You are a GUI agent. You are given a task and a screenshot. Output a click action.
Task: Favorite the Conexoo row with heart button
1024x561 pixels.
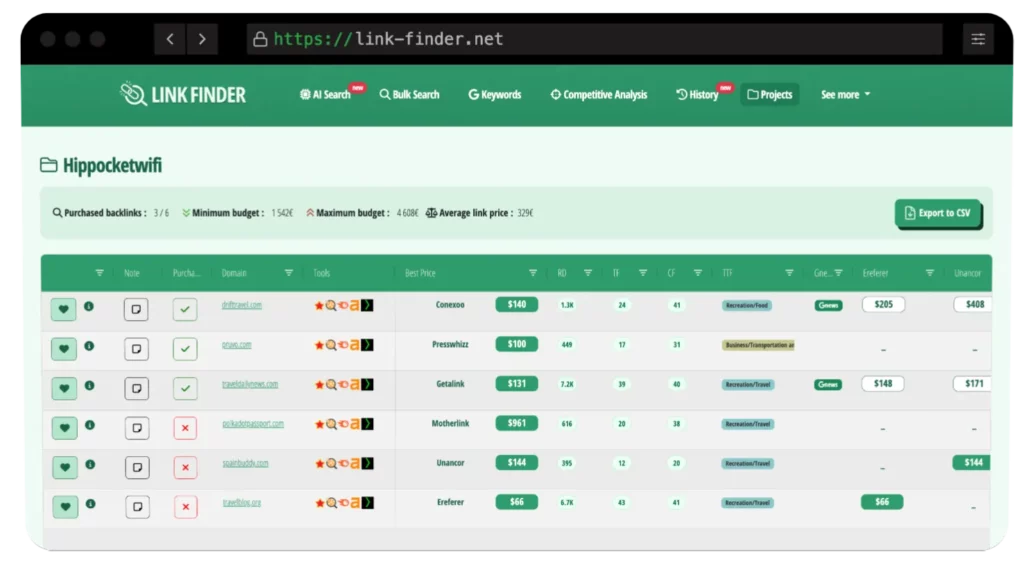click(63, 309)
